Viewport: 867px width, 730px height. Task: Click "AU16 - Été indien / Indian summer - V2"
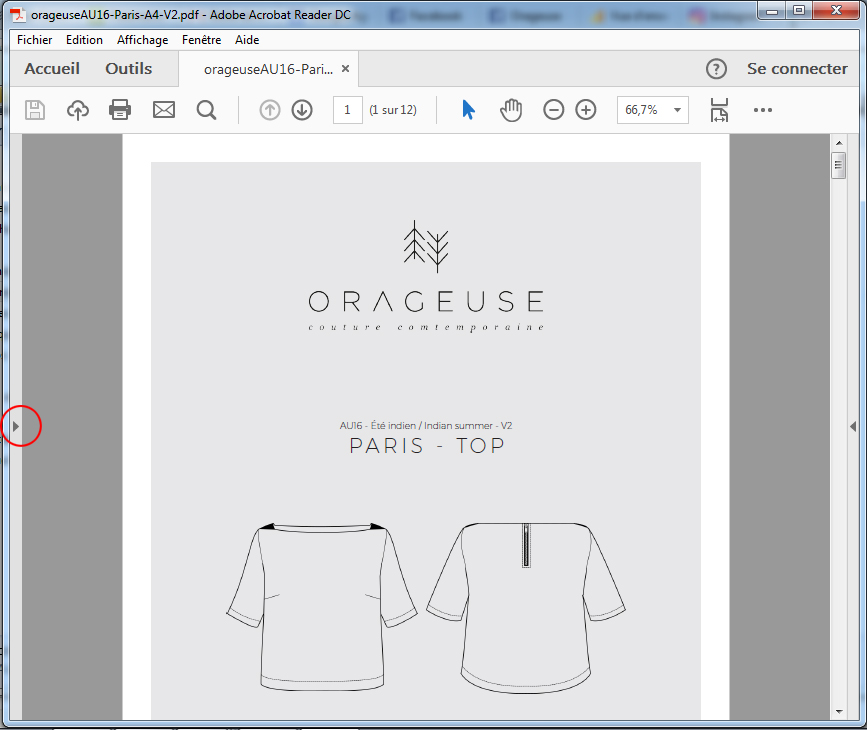(426, 425)
